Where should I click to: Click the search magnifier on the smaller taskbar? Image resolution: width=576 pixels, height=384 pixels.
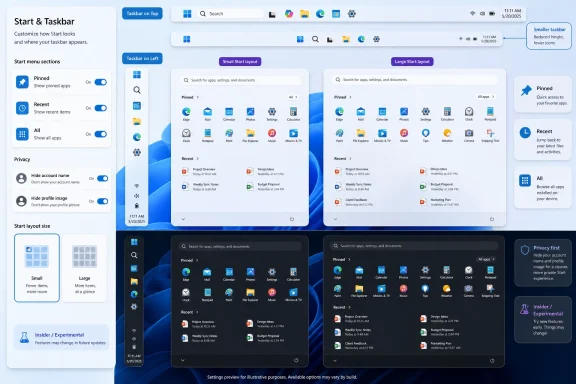click(315, 39)
